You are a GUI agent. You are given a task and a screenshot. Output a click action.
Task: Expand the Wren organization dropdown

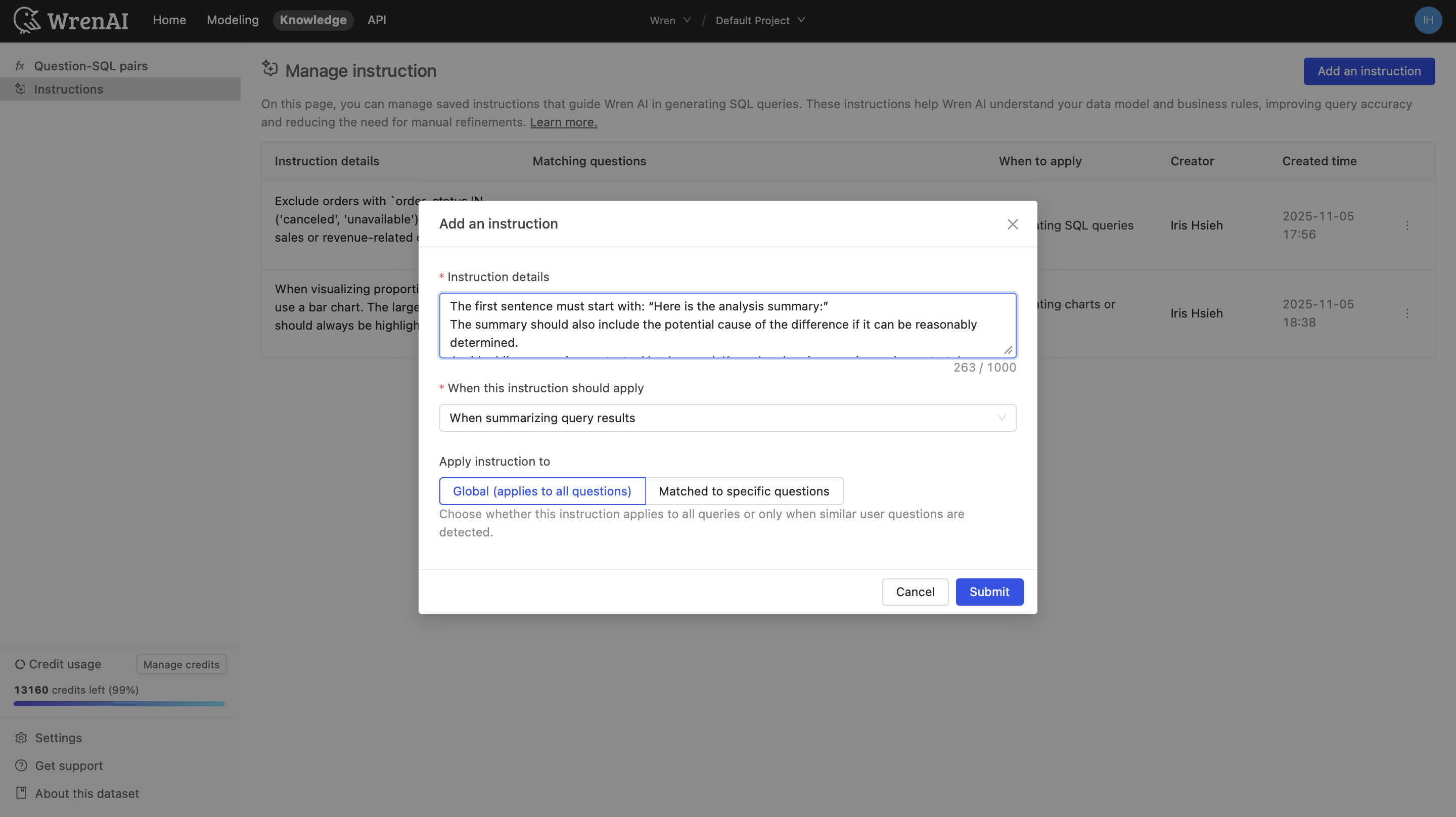tap(670, 20)
